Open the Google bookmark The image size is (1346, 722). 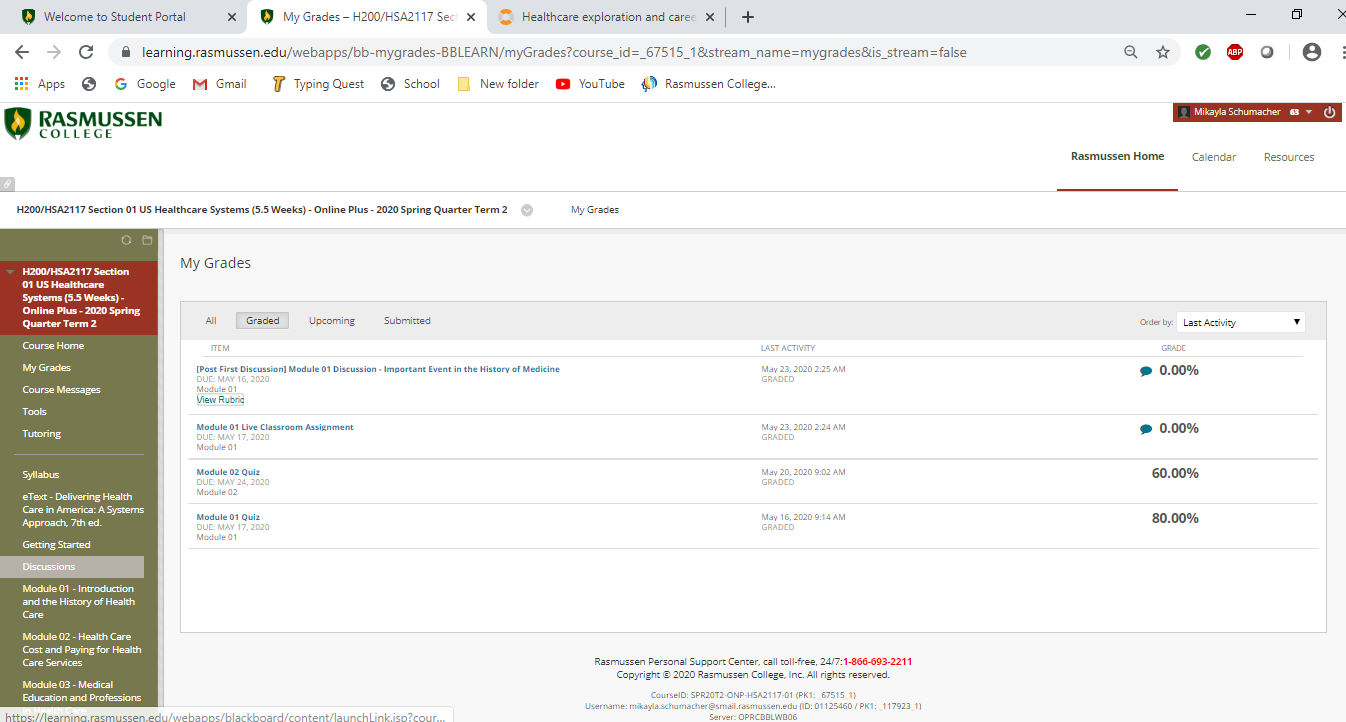[145, 84]
